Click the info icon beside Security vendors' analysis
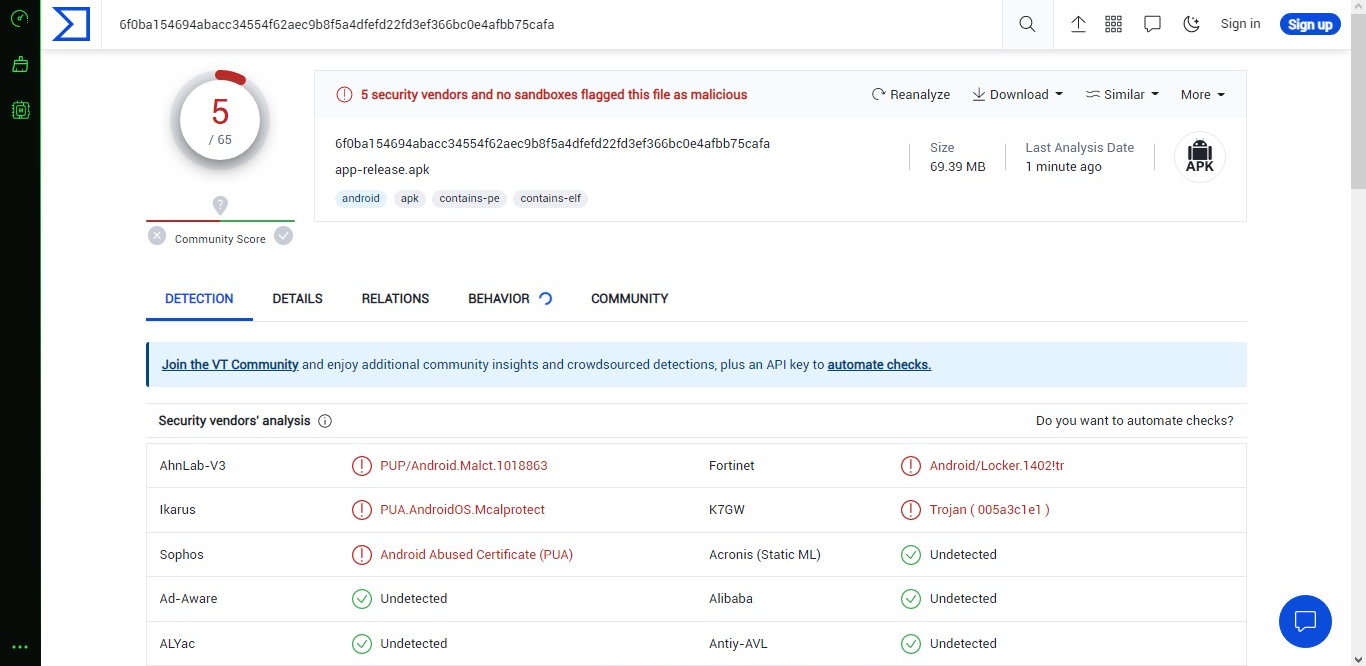 click(325, 421)
